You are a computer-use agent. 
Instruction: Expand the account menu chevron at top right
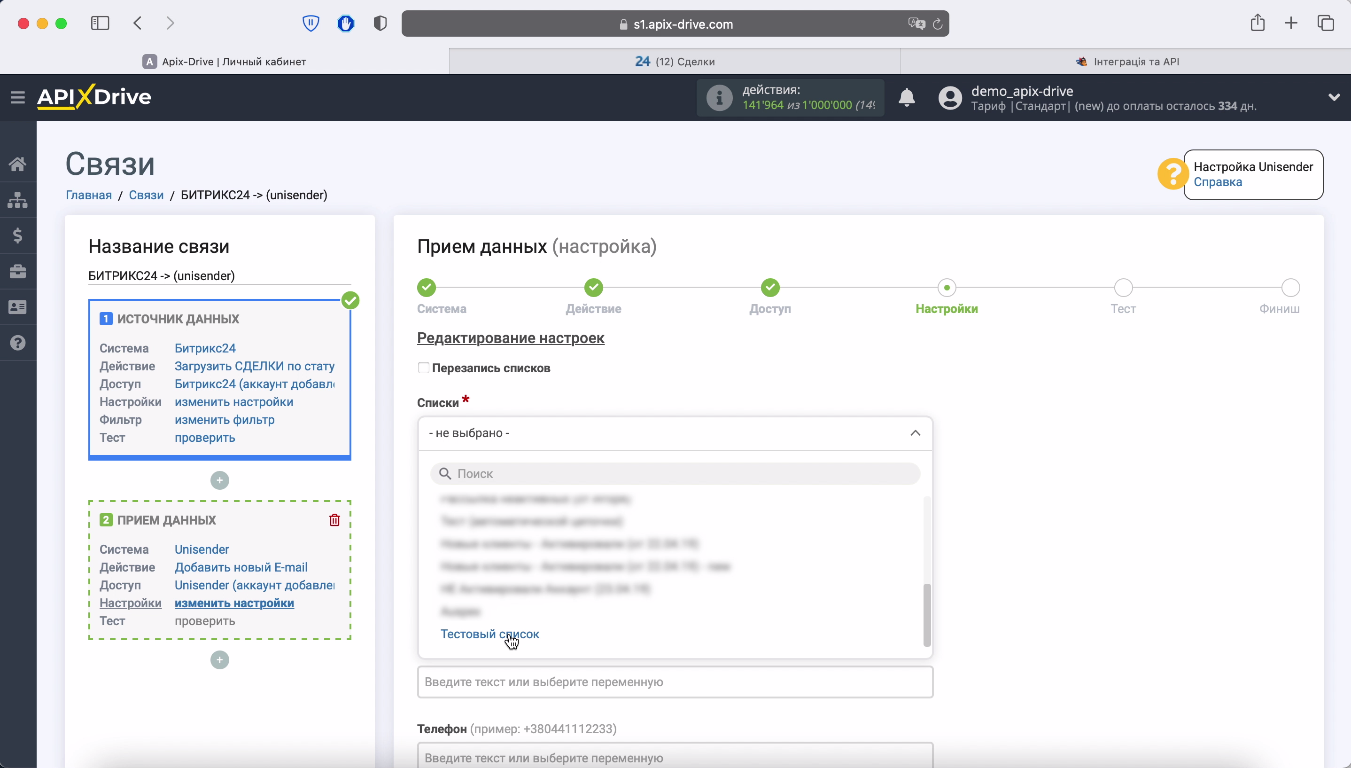[x=1333, y=97]
